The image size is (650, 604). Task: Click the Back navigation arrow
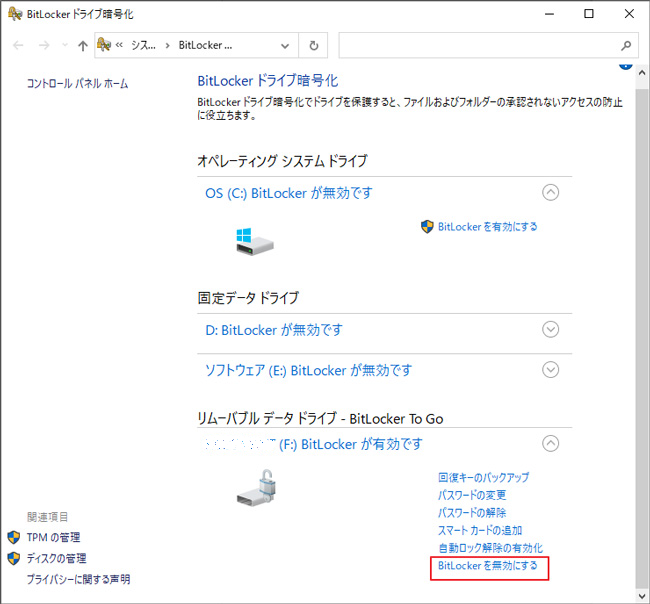(x=18, y=45)
